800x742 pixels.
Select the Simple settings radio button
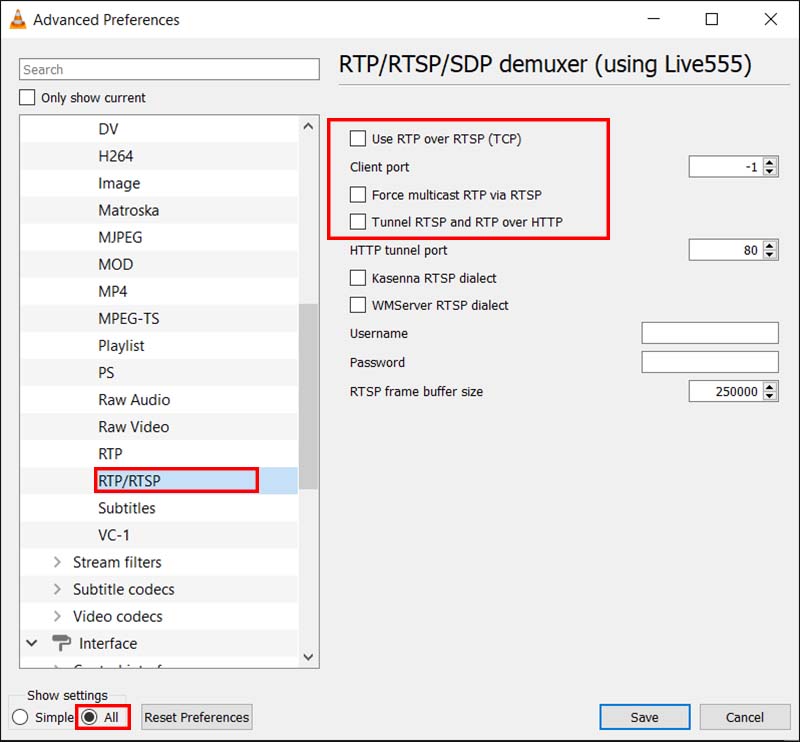tap(20, 716)
